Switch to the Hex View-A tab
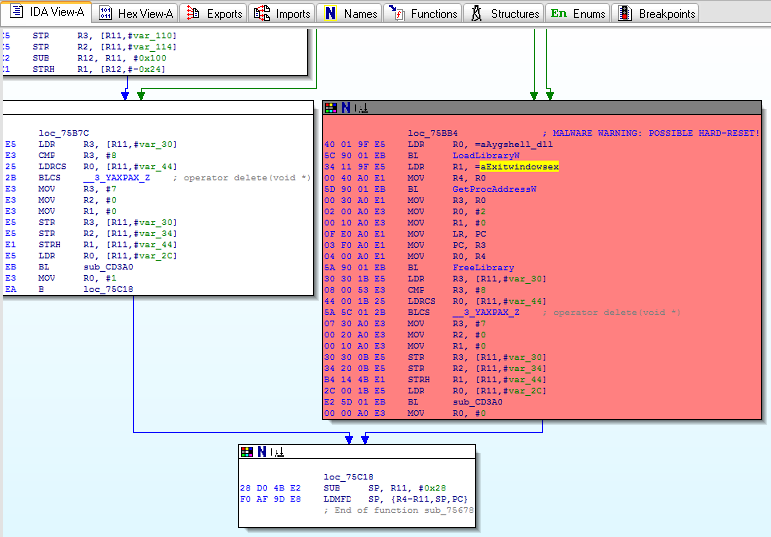The width and height of the screenshot is (771, 537). click(135, 13)
